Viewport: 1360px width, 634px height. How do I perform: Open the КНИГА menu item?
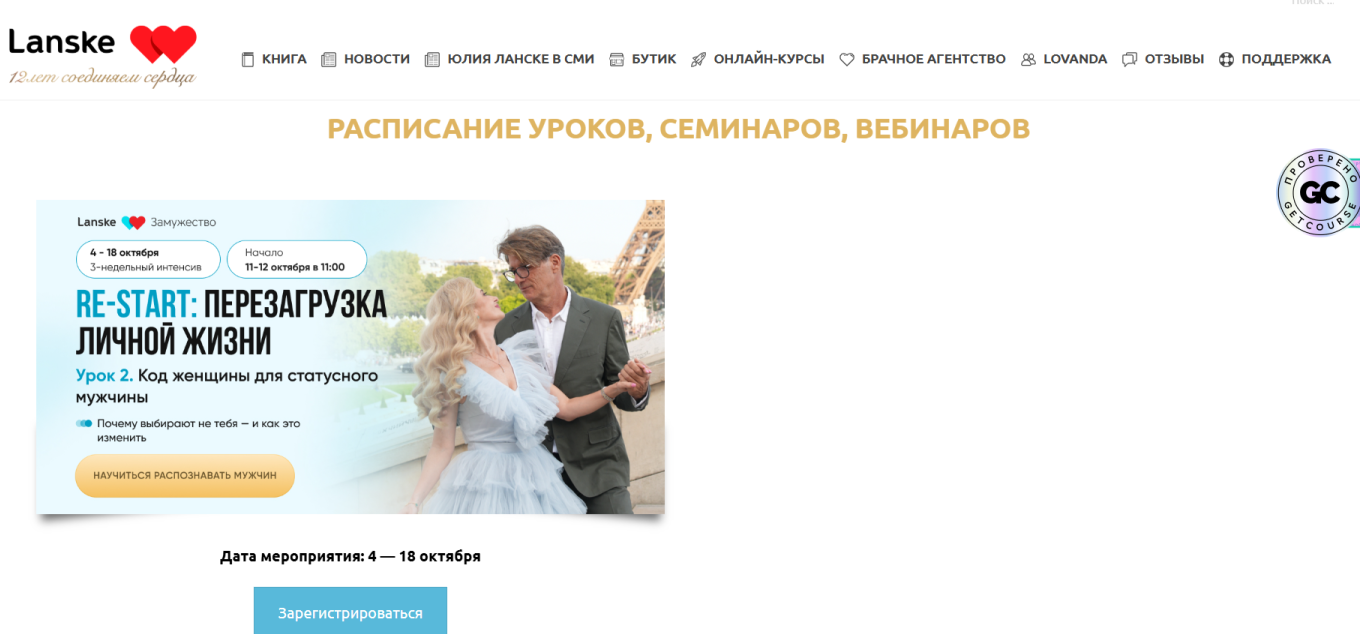(x=284, y=59)
